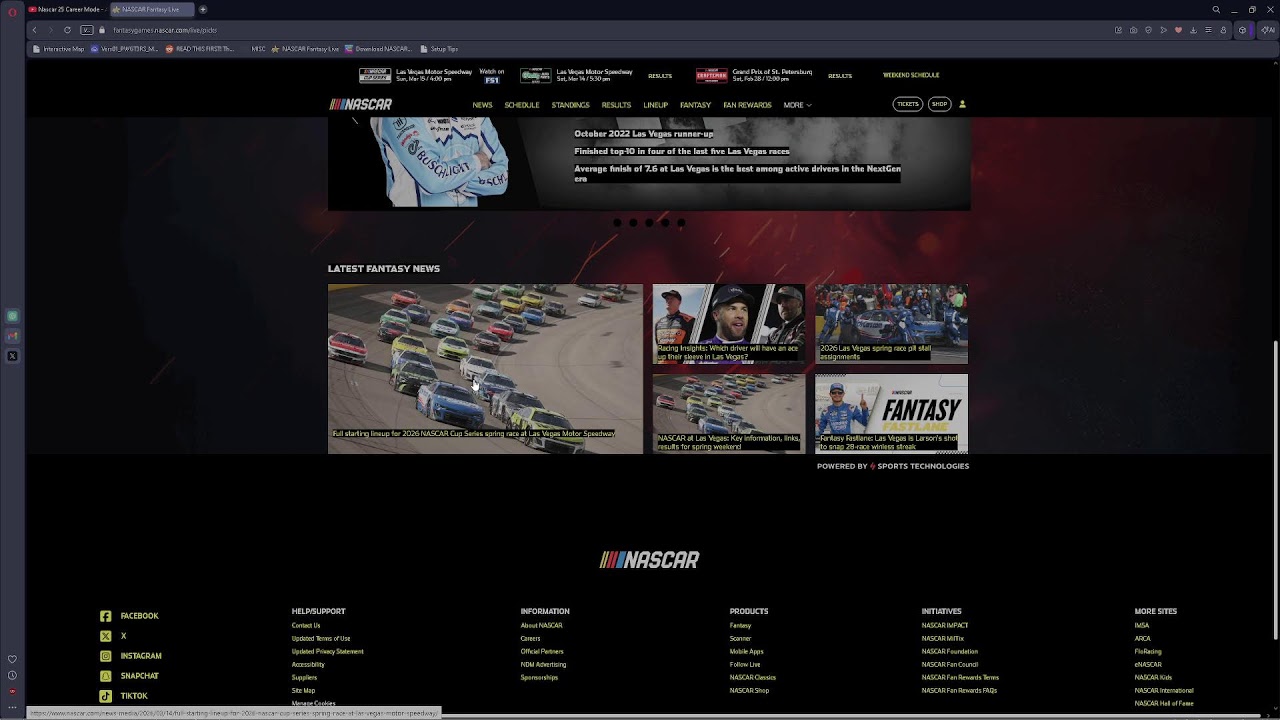
Task: Open Racing Insights article thumbnail
Action: pos(729,324)
